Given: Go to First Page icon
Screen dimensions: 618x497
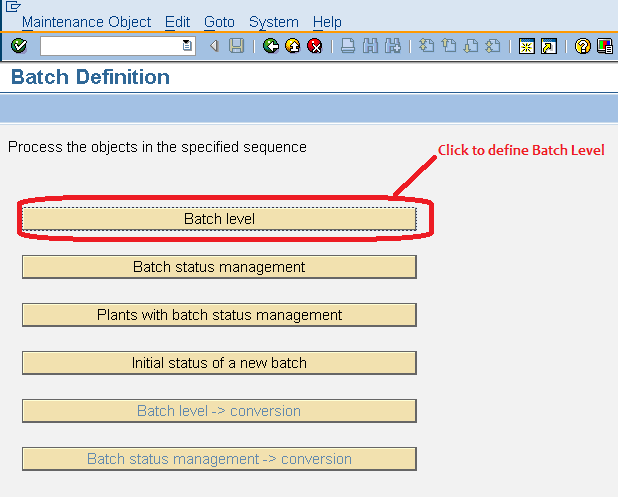Looking at the screenshot, I should [x=426, y=46].
